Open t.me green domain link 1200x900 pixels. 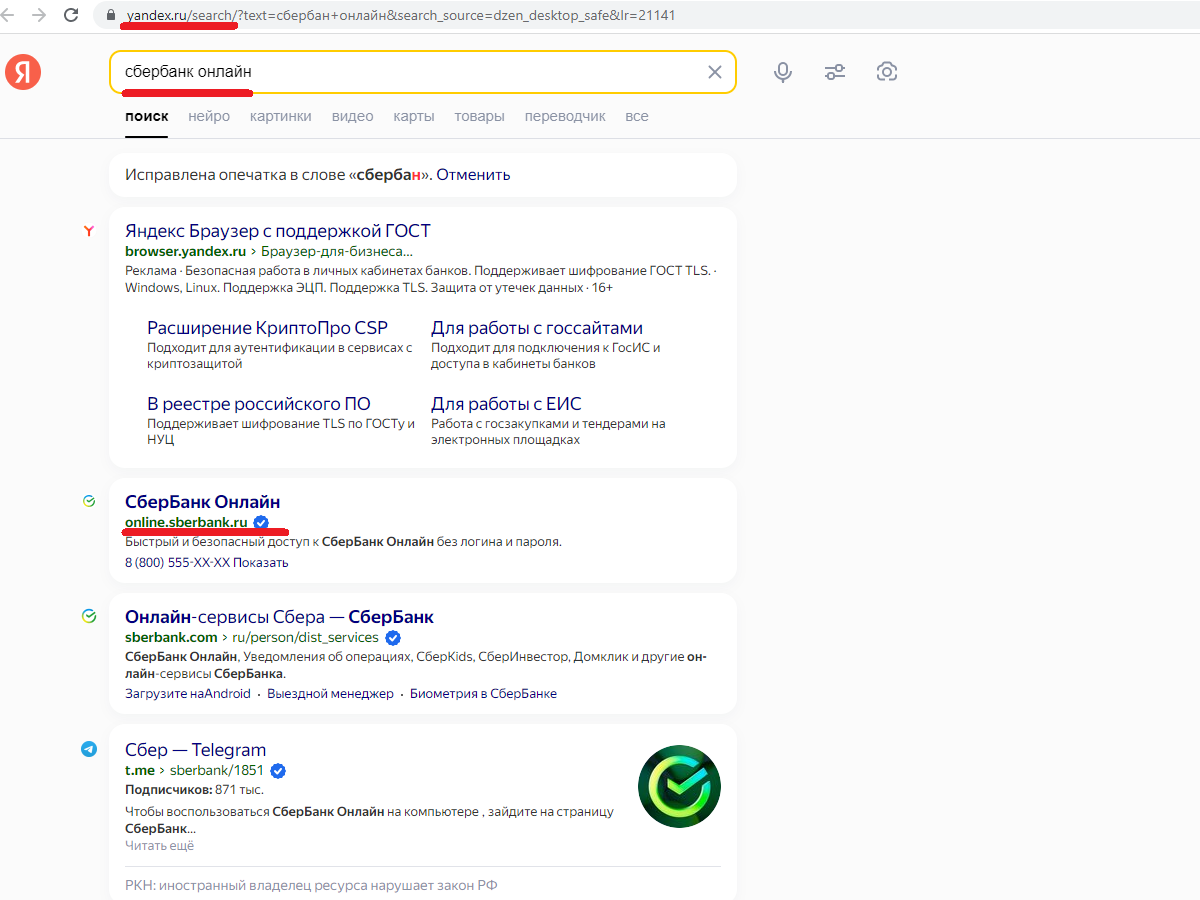tap(140, 770)
